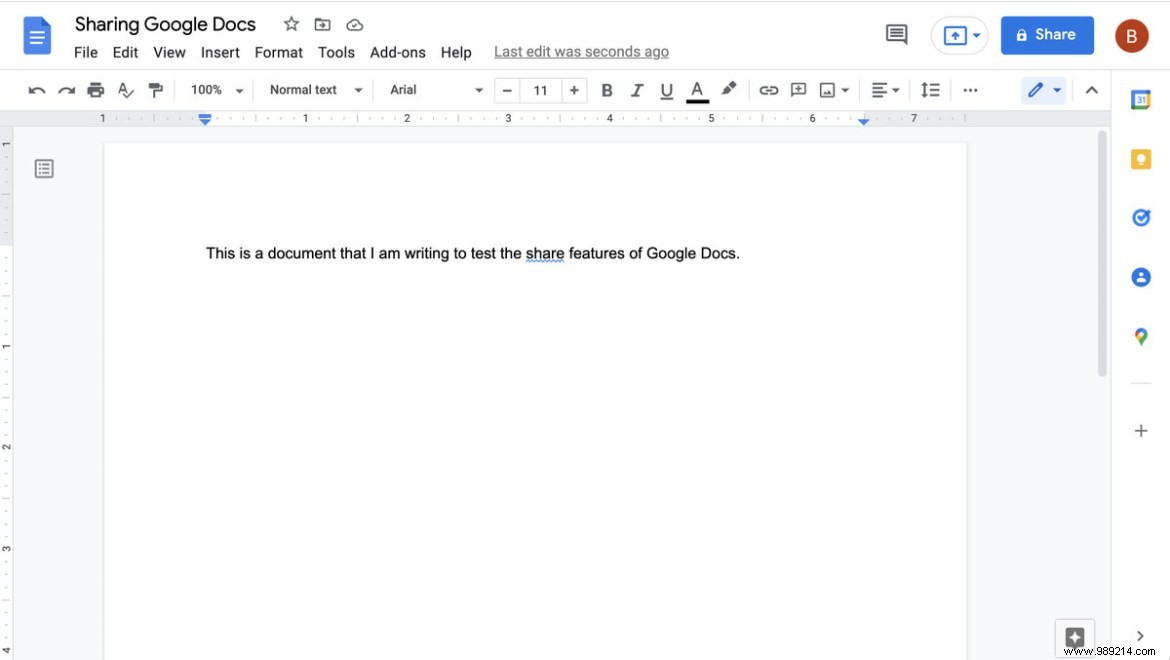1170x660 pixels.
Task: Toggle underline formatting
Action: click(666, 89)
